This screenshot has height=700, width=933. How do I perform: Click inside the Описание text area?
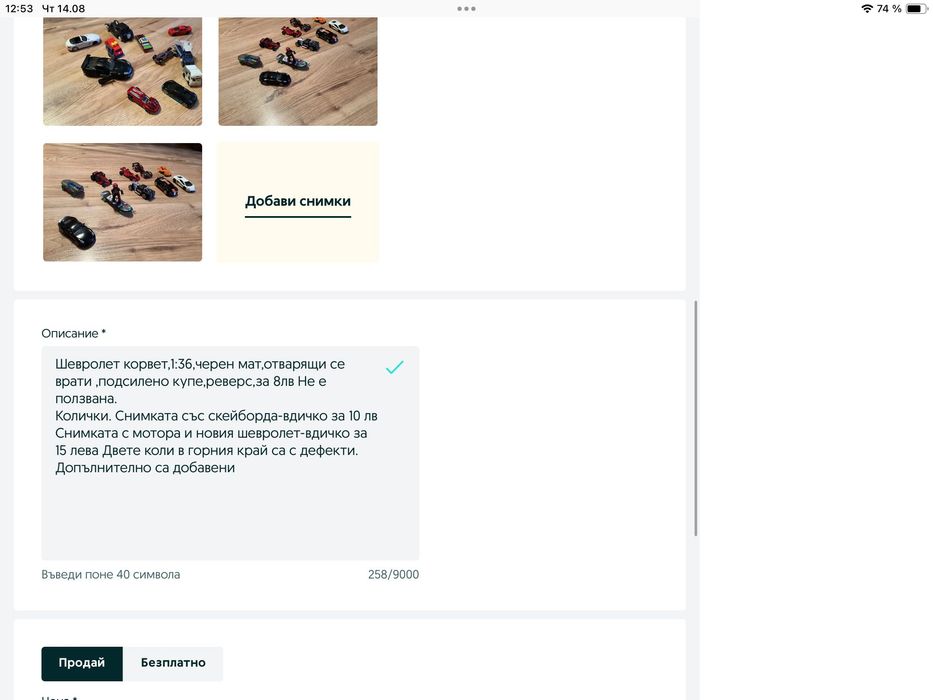pos(230,453)
